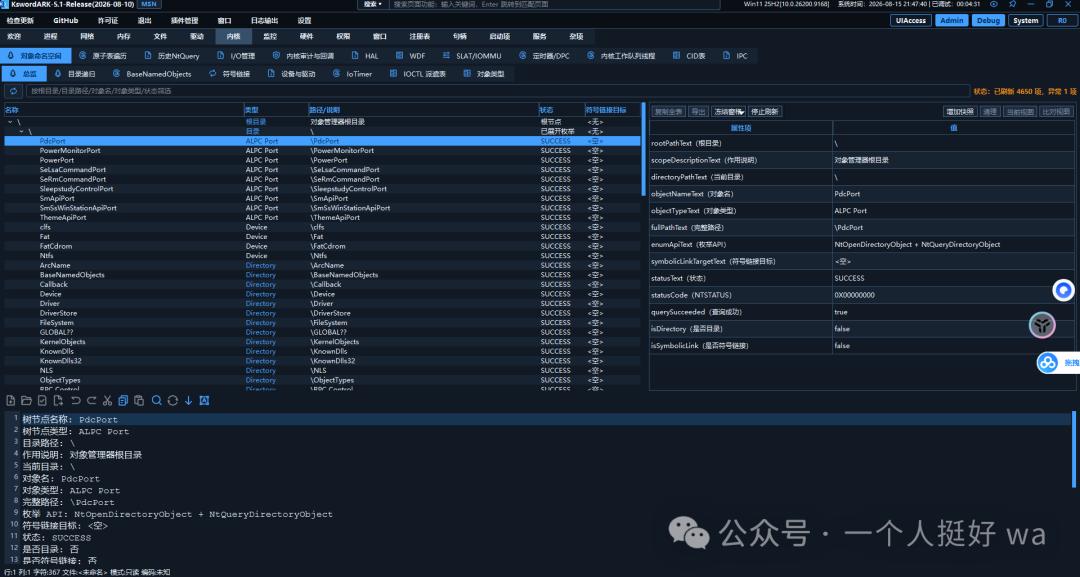Open the BaseNamedObjects sub-tab
The height and width of the screenshot is (577, 1080).
152,74
